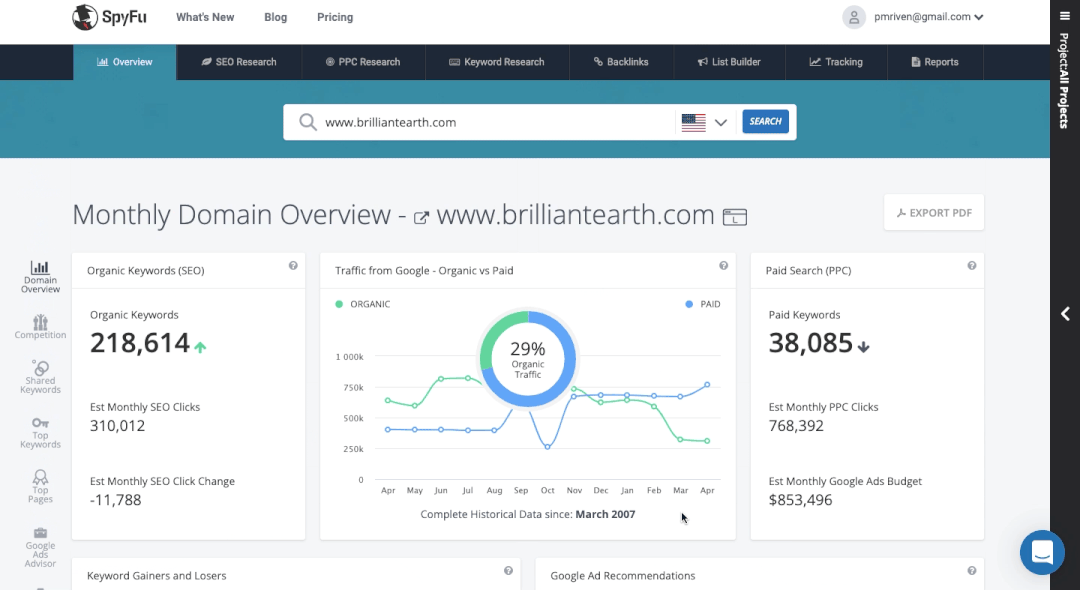Click help icon on Paid Search card
Screen dimensions: 1080x590
[971, 266]
